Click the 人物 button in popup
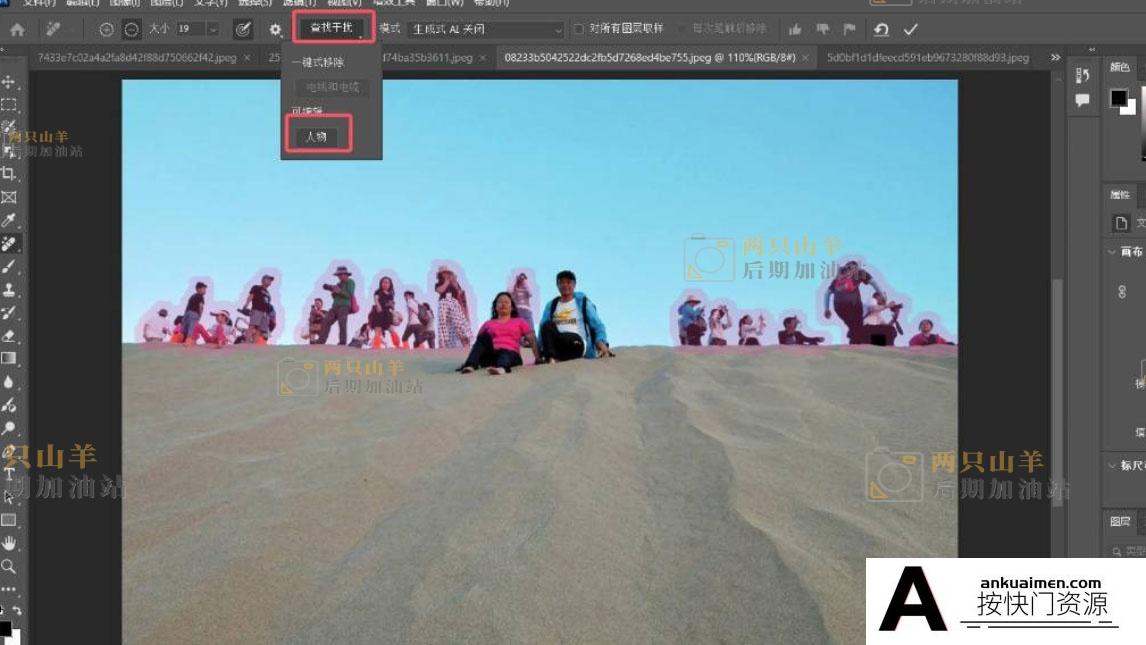Viewport: 1146px width, 645px height. (316, 137)
